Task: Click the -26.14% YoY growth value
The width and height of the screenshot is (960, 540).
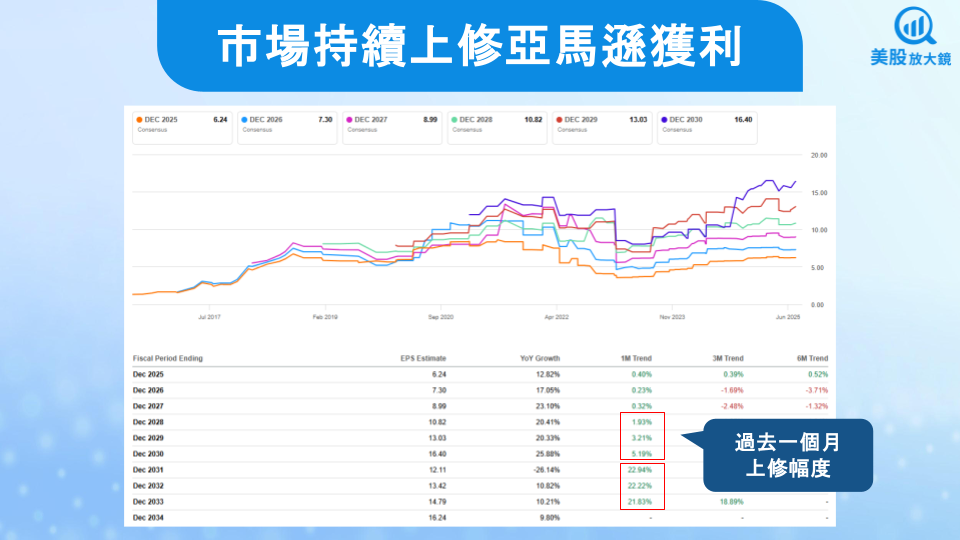Action: [547, 470]
